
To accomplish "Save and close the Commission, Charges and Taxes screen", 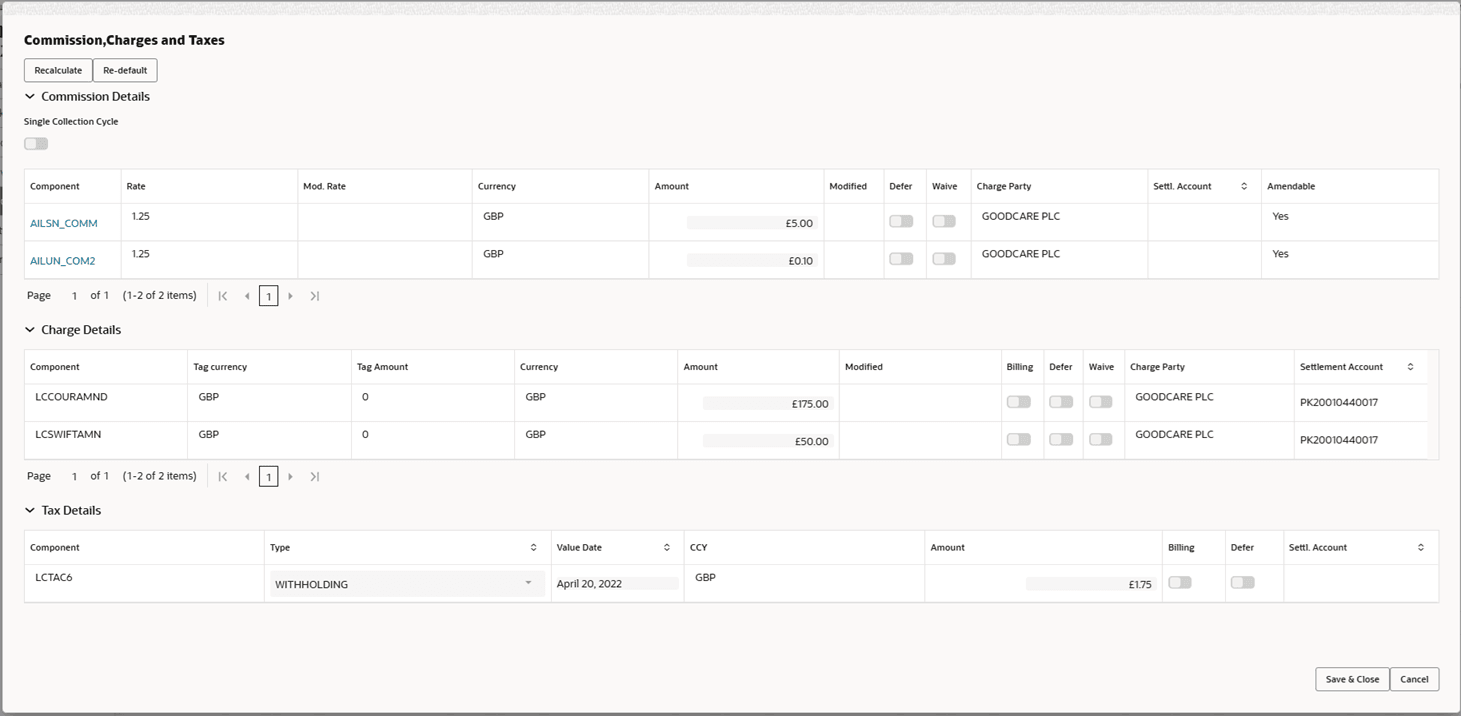I will tap(1352, 679).
